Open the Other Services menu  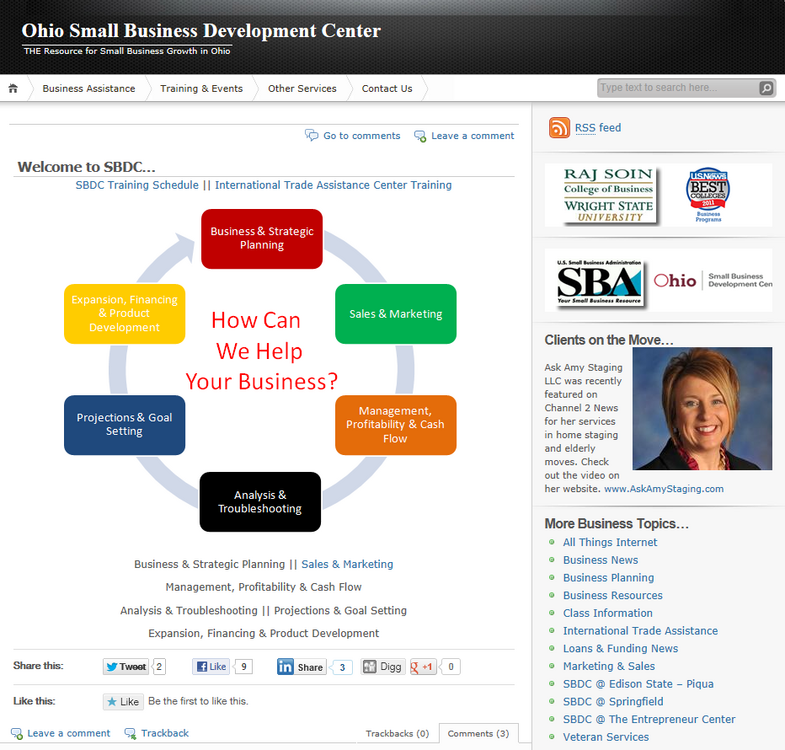click(302, 89)
